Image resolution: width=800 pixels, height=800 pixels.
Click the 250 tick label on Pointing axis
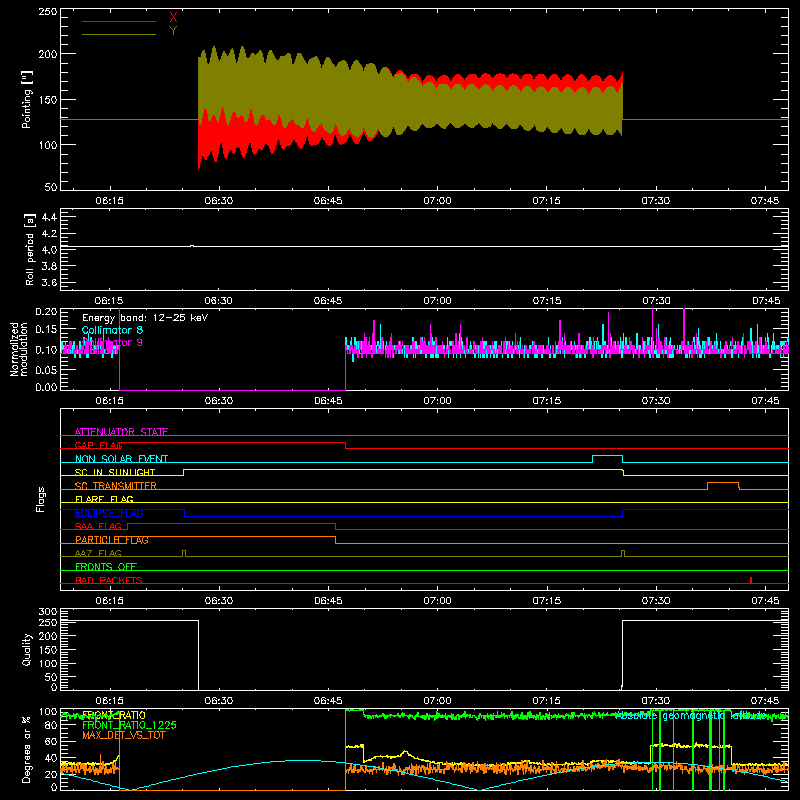pyautogui.click(x=48, y=12)
